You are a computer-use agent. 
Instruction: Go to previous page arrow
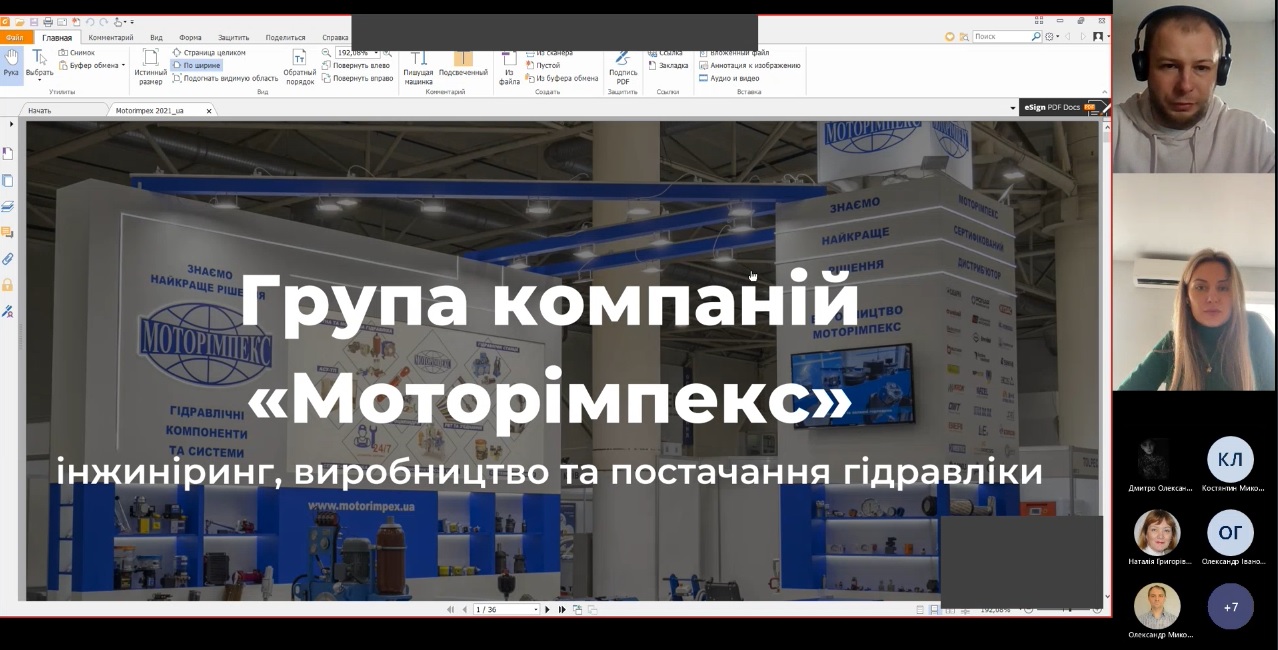464,609
